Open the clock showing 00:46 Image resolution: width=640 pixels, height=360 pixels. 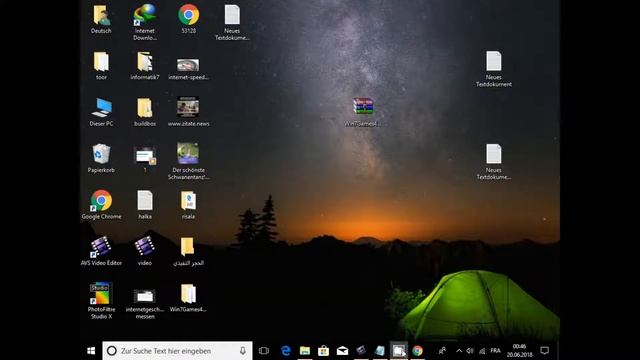[519, 351]
